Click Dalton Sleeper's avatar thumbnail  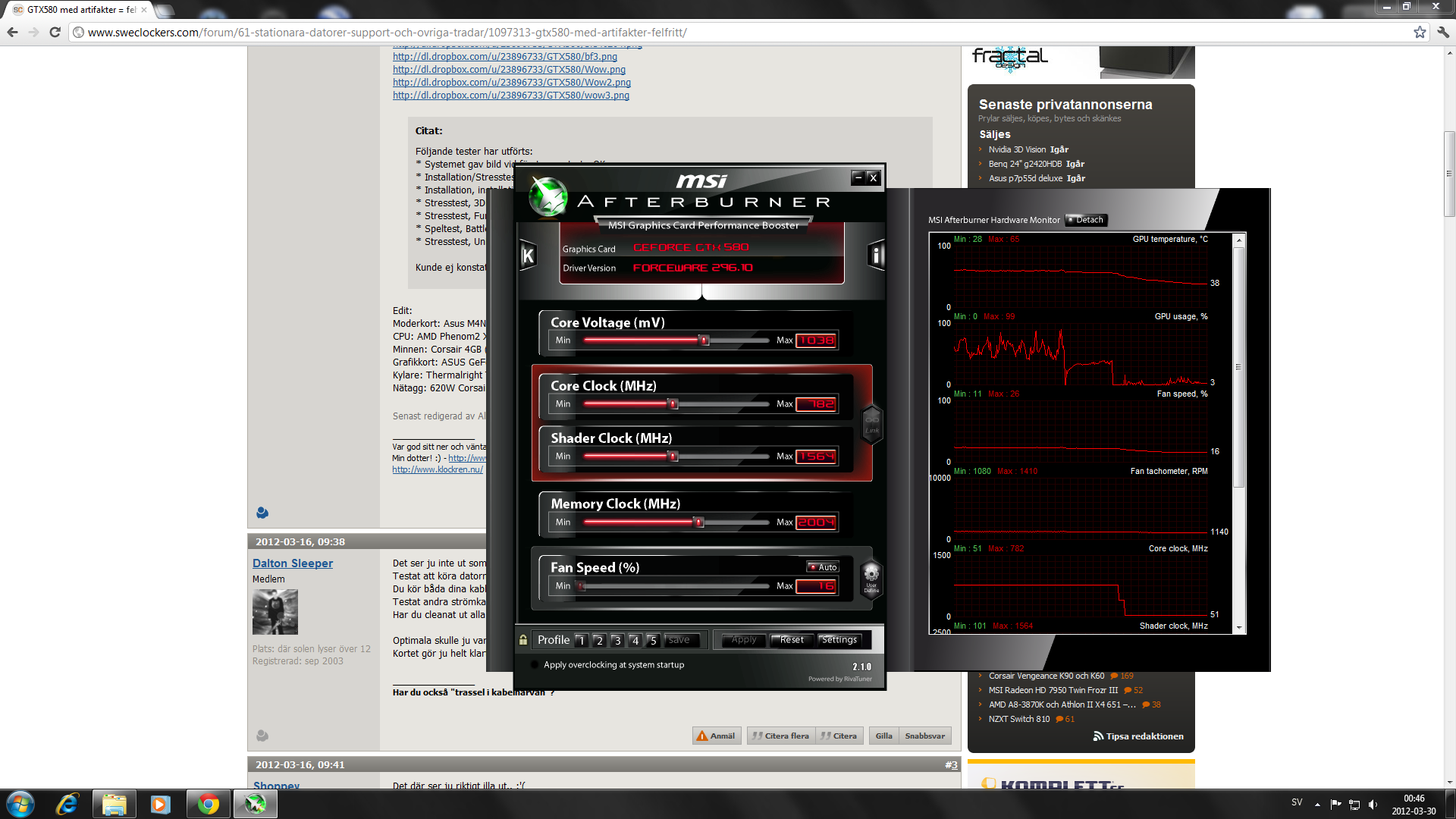click(x=275, y=612)
